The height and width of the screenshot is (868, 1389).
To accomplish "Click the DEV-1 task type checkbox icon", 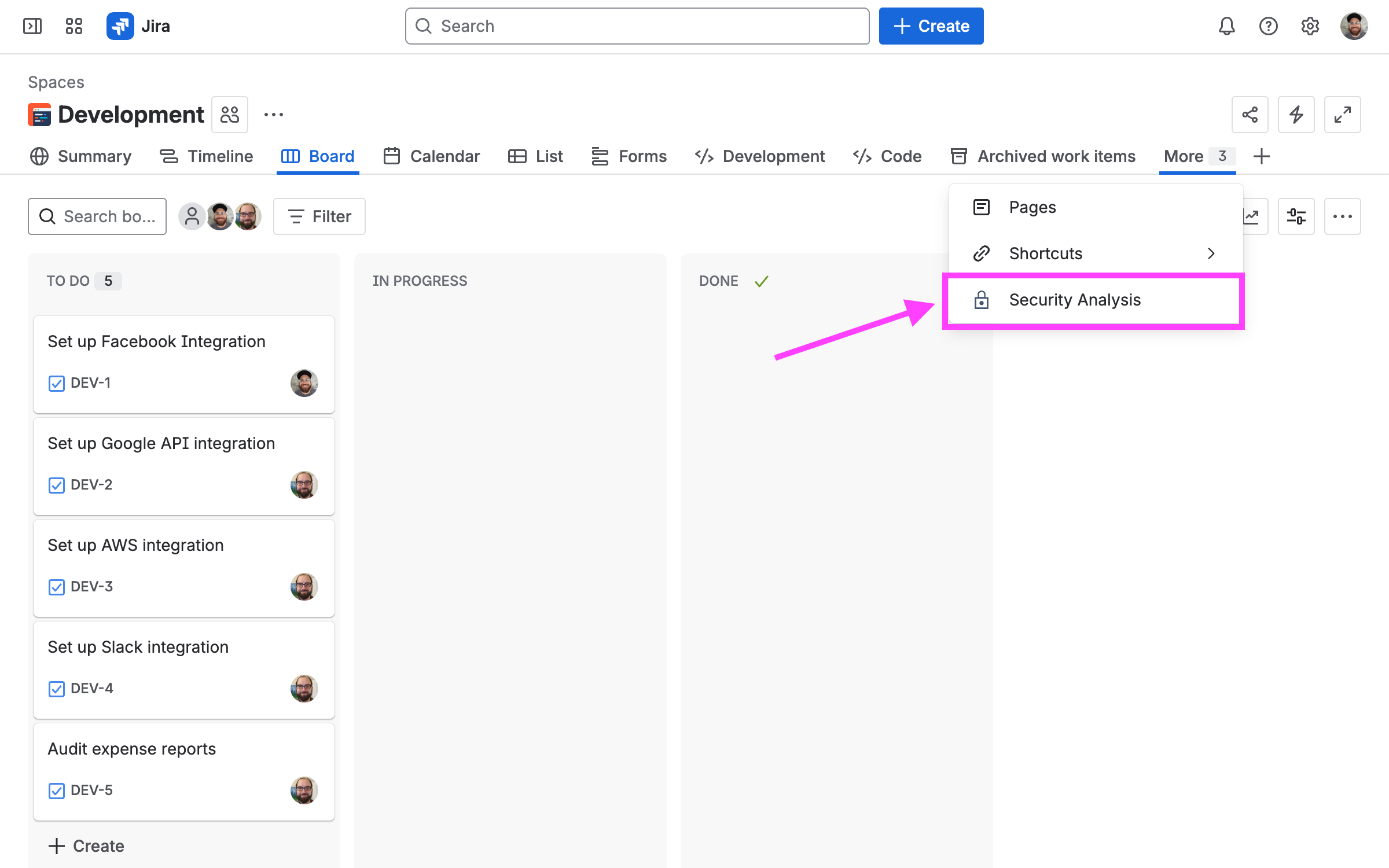I will [x=57, y=383].
